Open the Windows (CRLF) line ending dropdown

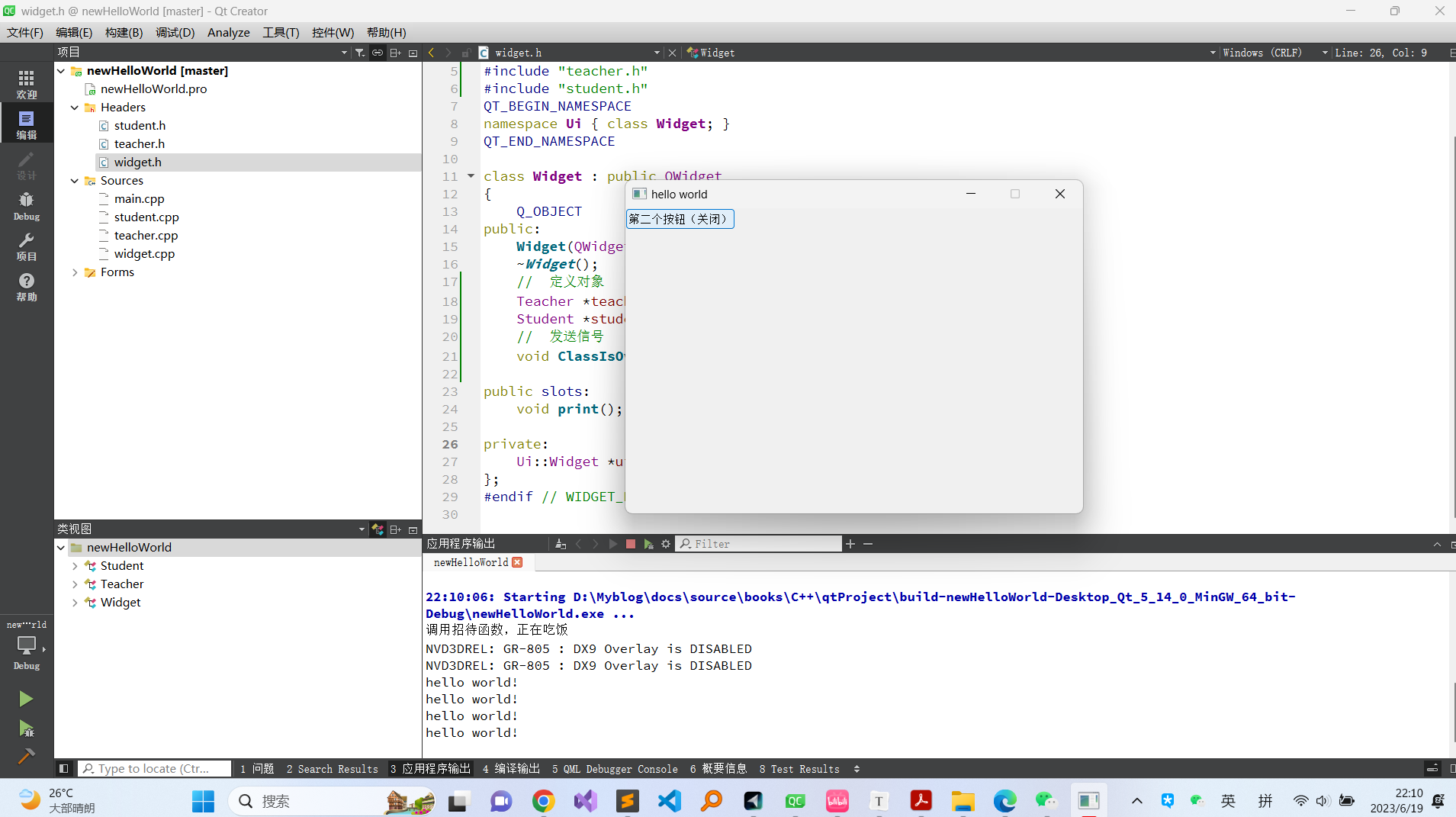1274,53
